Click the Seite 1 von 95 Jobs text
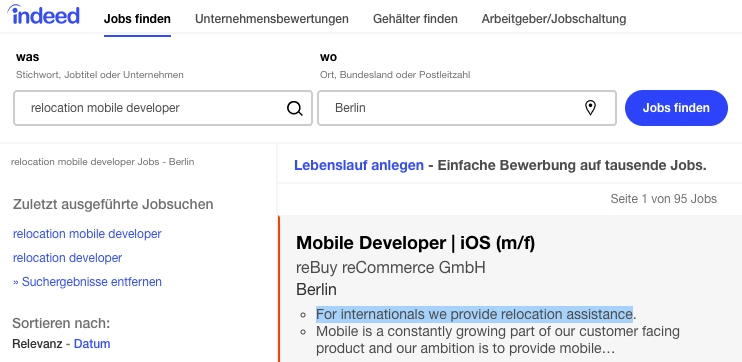 (663, 199)
